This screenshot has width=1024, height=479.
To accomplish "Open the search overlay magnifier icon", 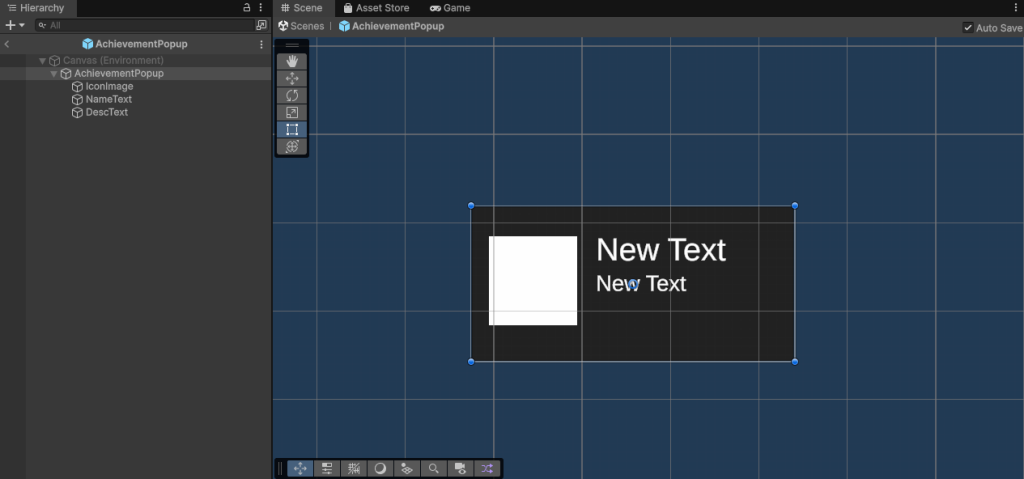I will click(434, 468).
